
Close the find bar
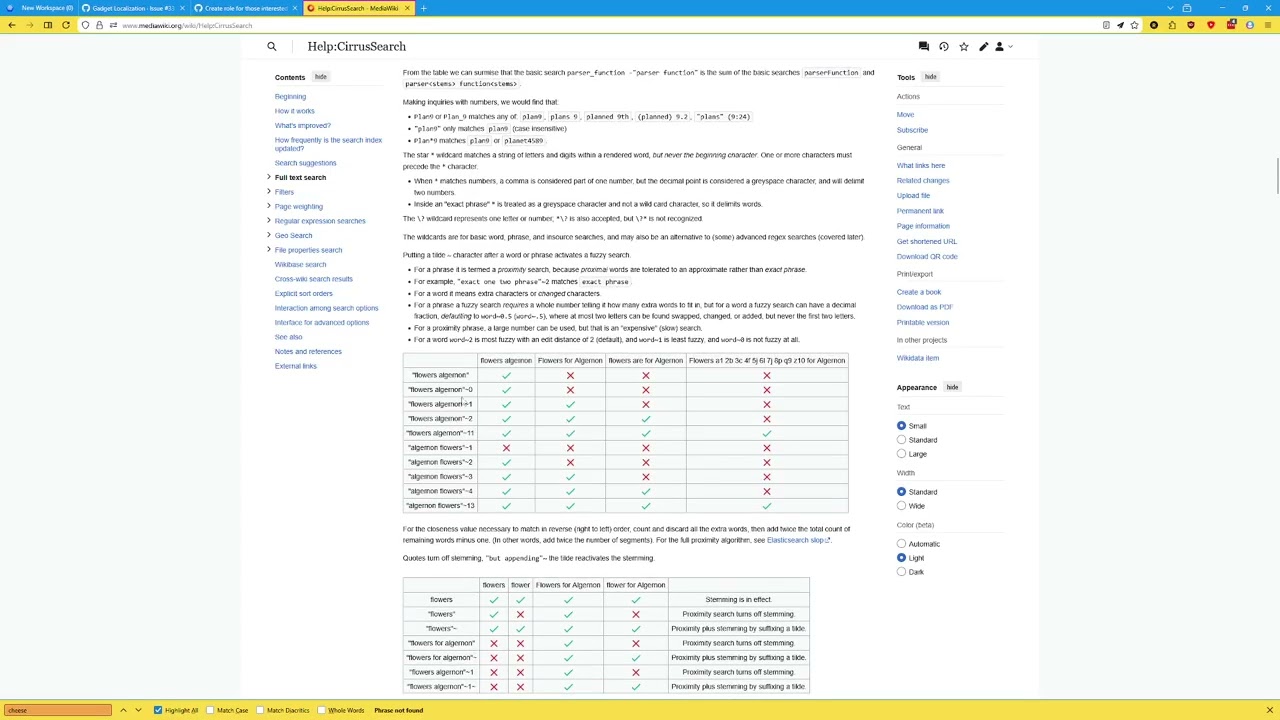tap(1269, 710)
